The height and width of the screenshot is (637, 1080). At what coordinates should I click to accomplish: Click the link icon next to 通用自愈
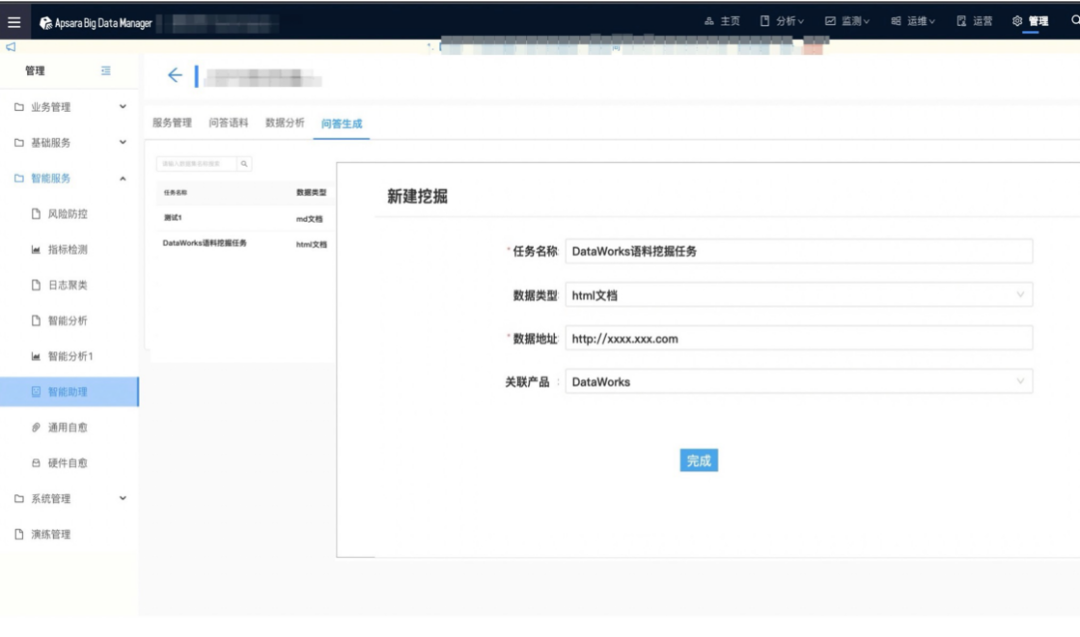pyautogui.click(x=36, y=427)
